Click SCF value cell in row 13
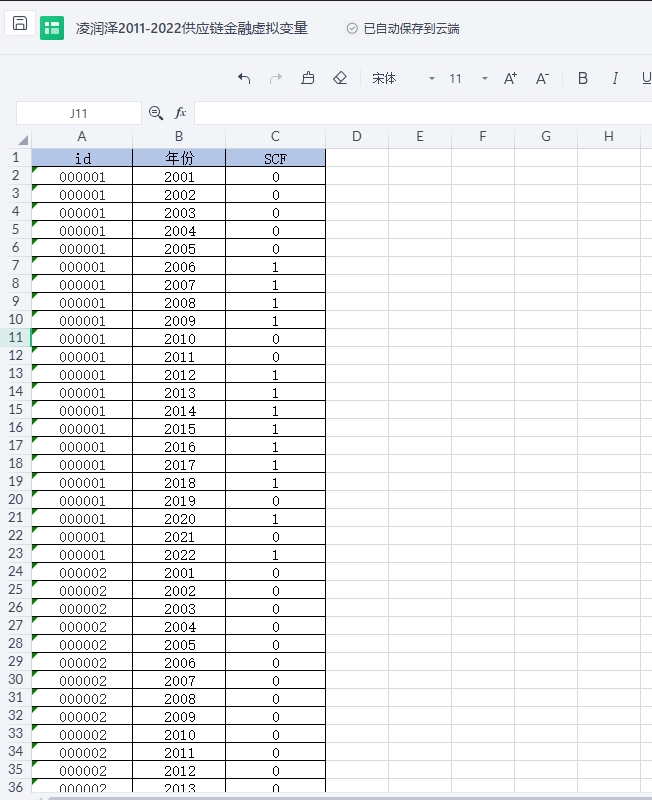This screenshot has width=652, height=800. tap(275, 374)
